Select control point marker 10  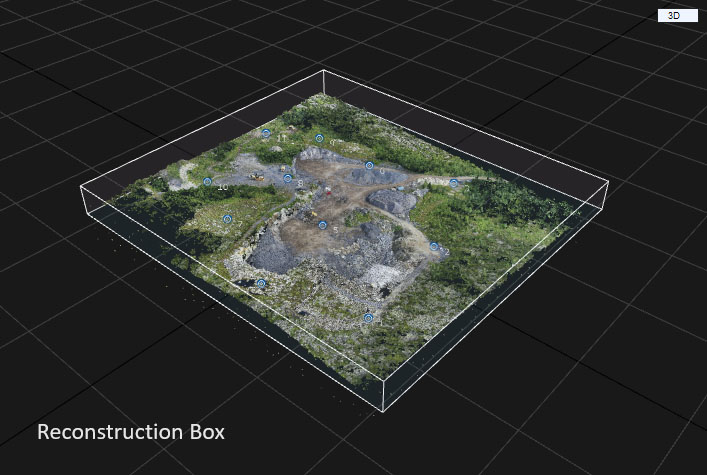(x=207, y=182)
